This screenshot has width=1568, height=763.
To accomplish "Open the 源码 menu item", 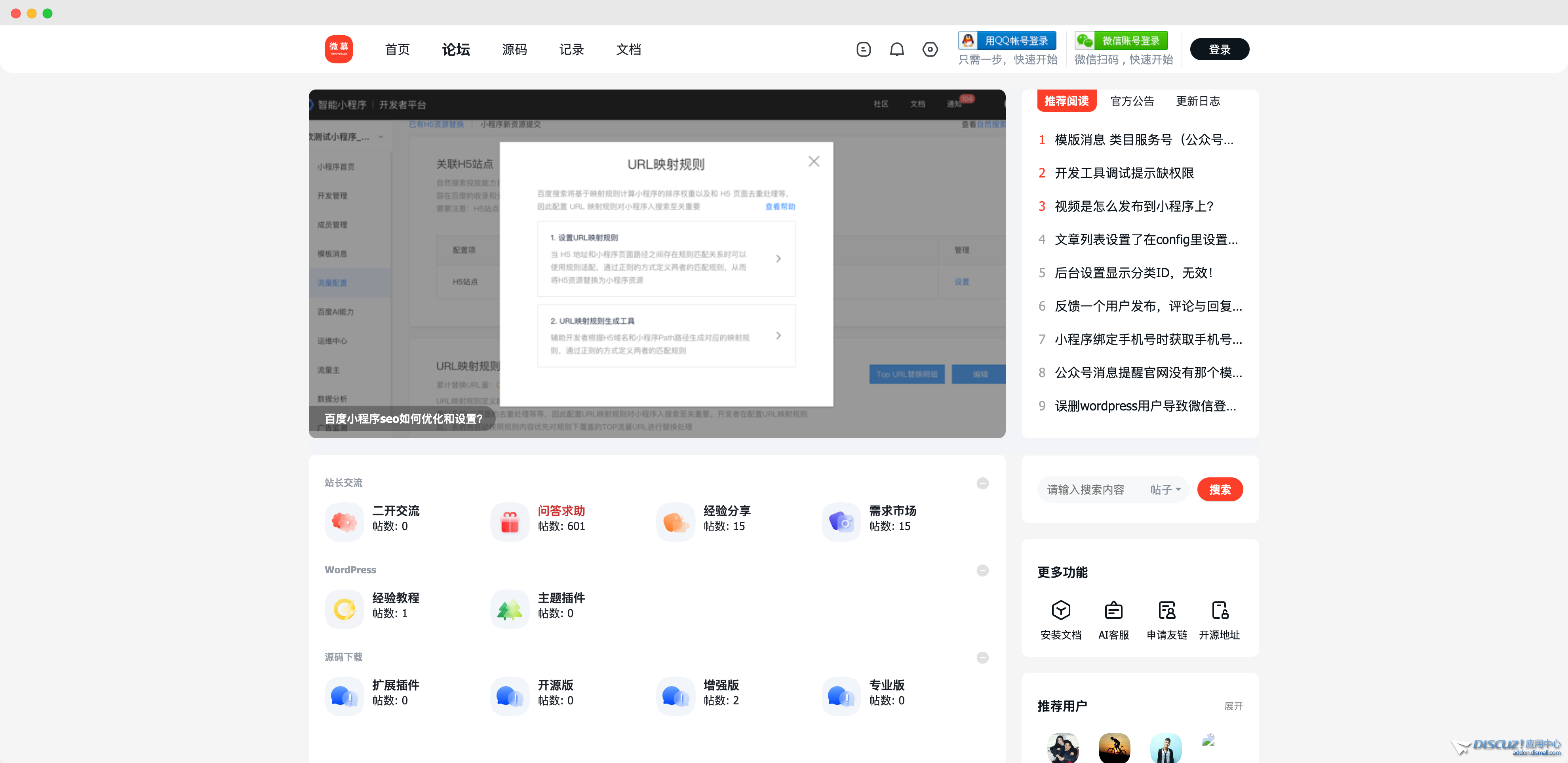I will point(514,50).
